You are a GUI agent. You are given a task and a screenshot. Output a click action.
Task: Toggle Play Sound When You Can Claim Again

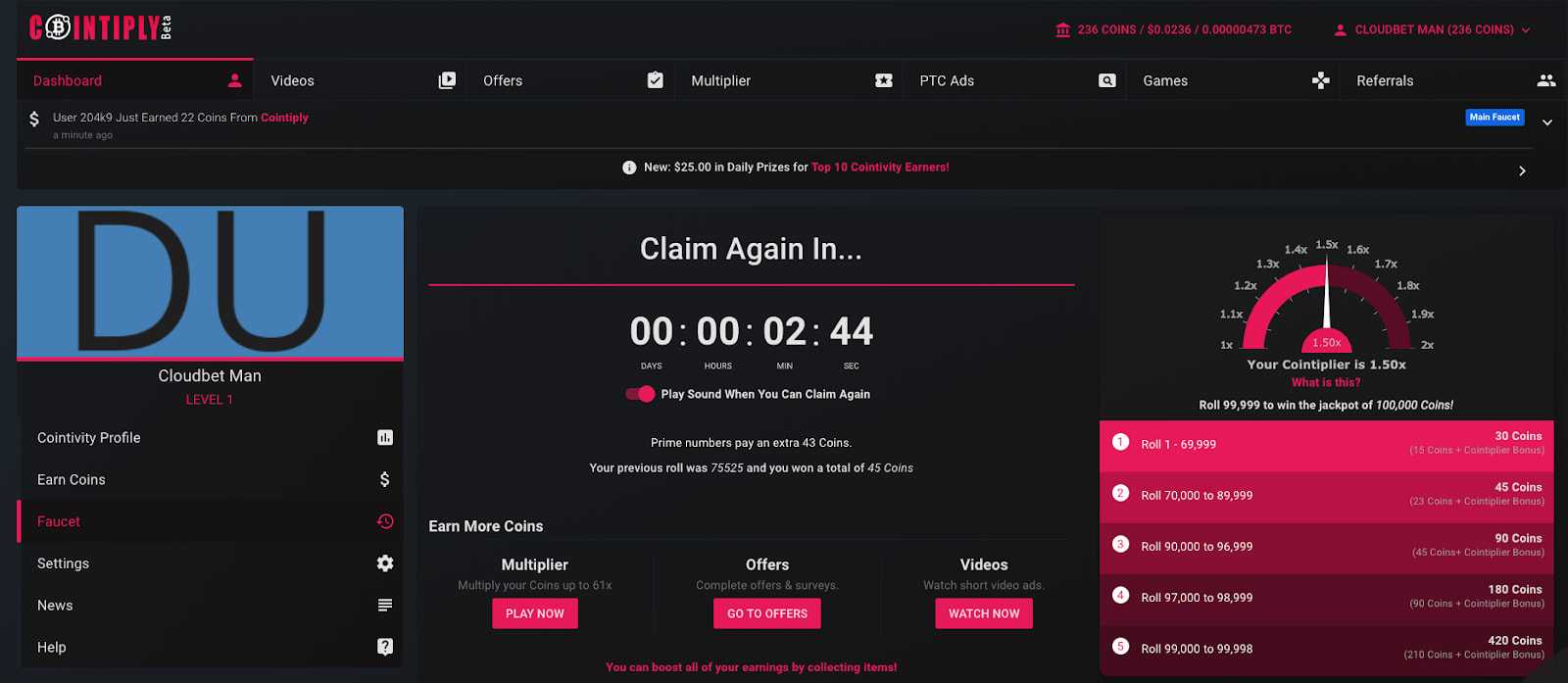click(640, 394)
